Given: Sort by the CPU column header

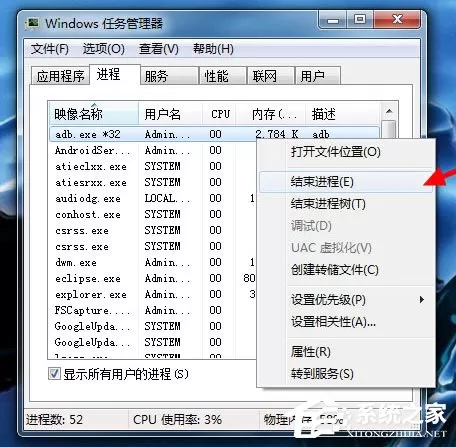Looking at the screenshot, I should pyautogui.click(x=219, y=114).
